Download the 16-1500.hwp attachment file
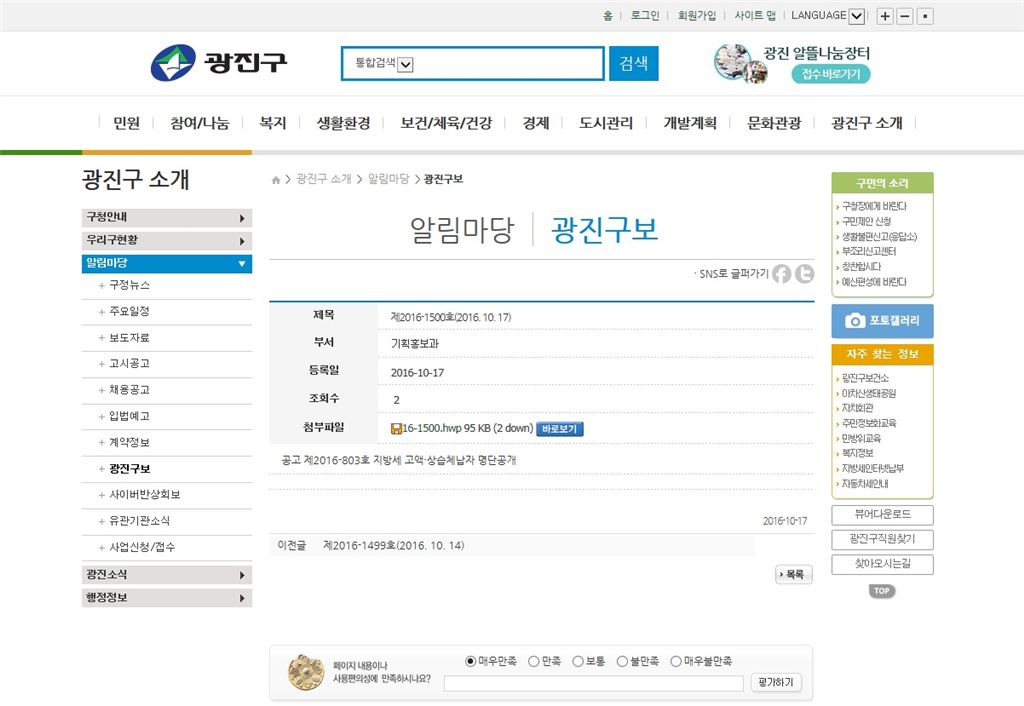Viewport: 1024px width, 706px height. 460,428
